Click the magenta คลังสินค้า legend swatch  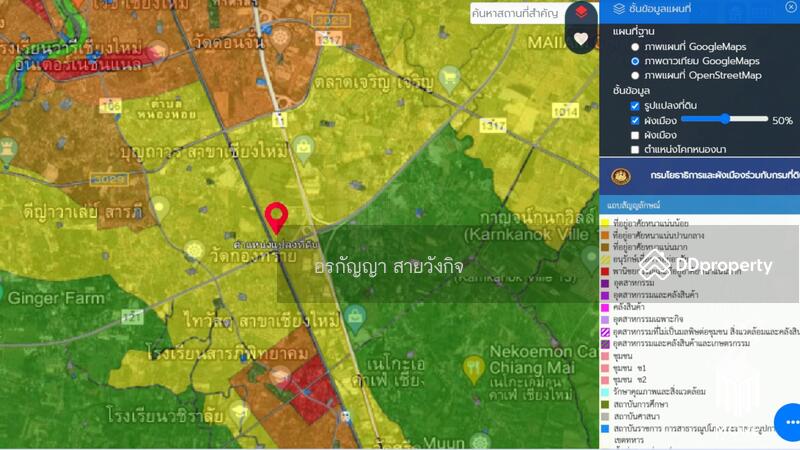point(605,307)
